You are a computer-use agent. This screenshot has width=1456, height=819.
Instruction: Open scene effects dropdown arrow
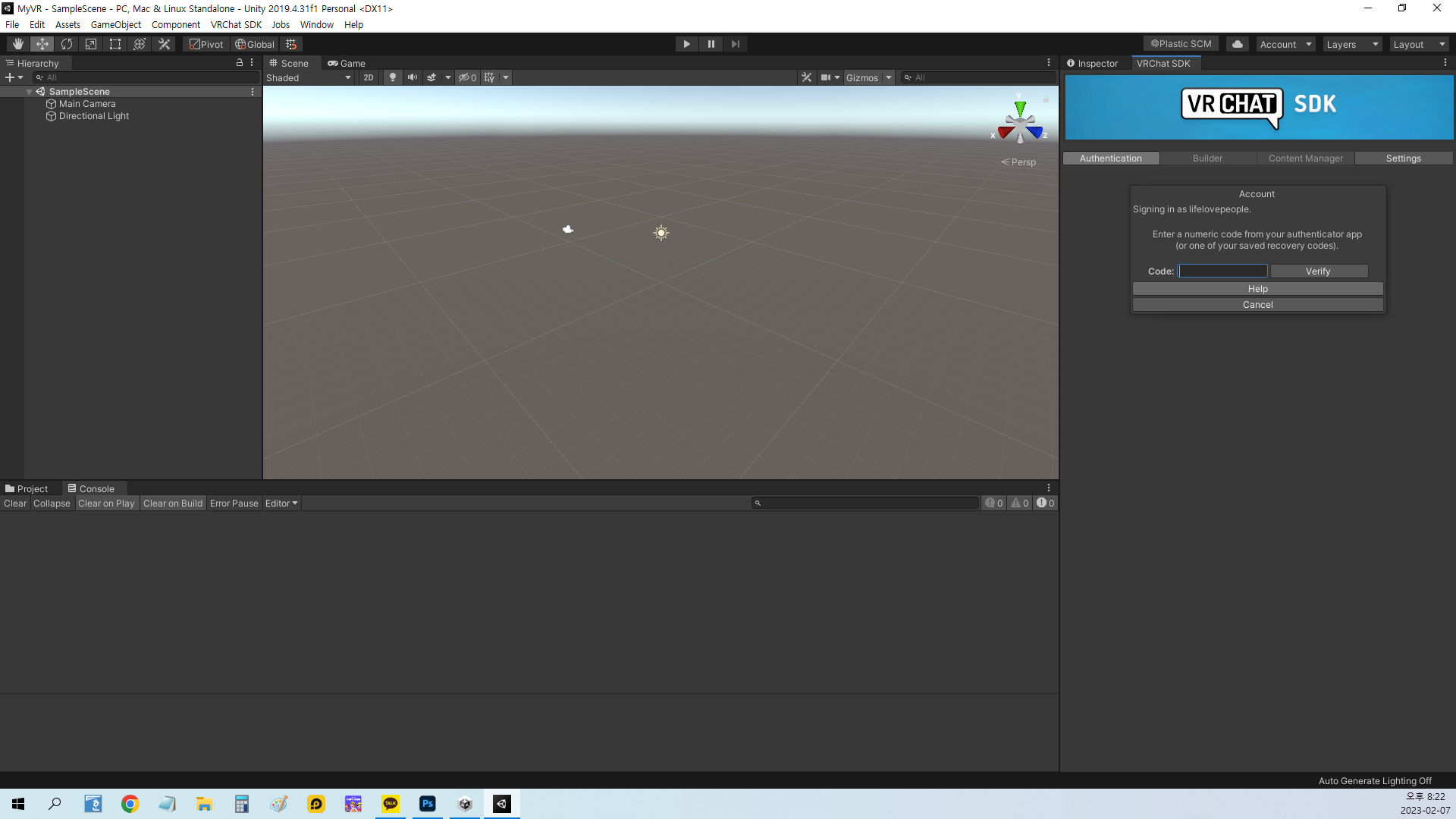[447, 77]
